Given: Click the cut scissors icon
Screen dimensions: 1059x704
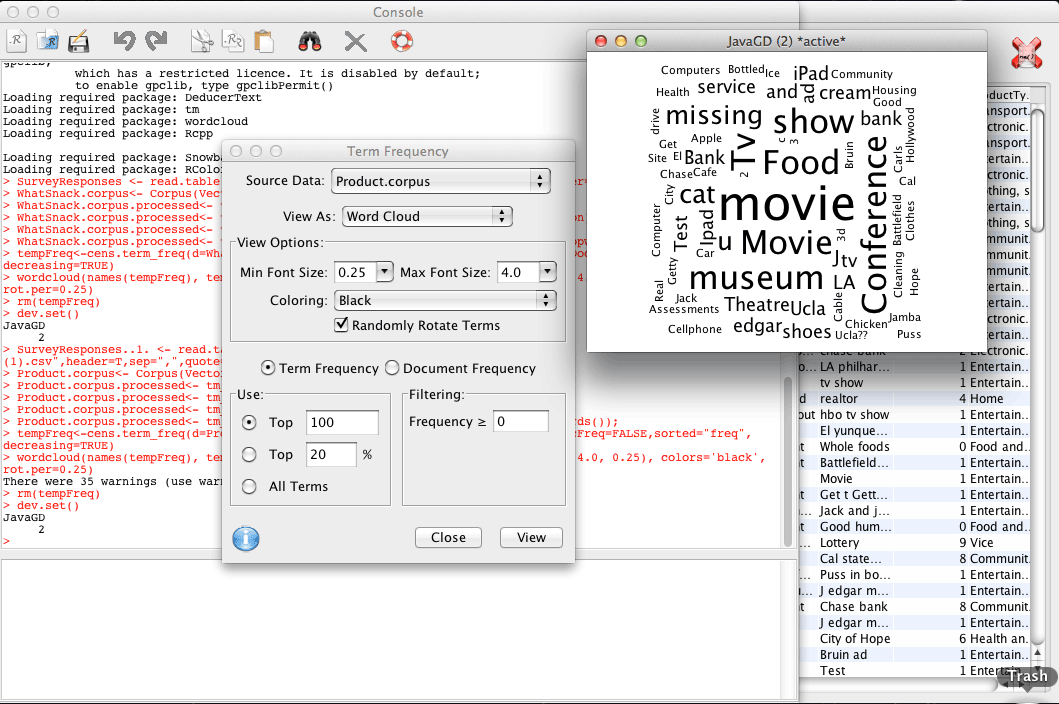Looking at the screenshot, I should [202, 41].
